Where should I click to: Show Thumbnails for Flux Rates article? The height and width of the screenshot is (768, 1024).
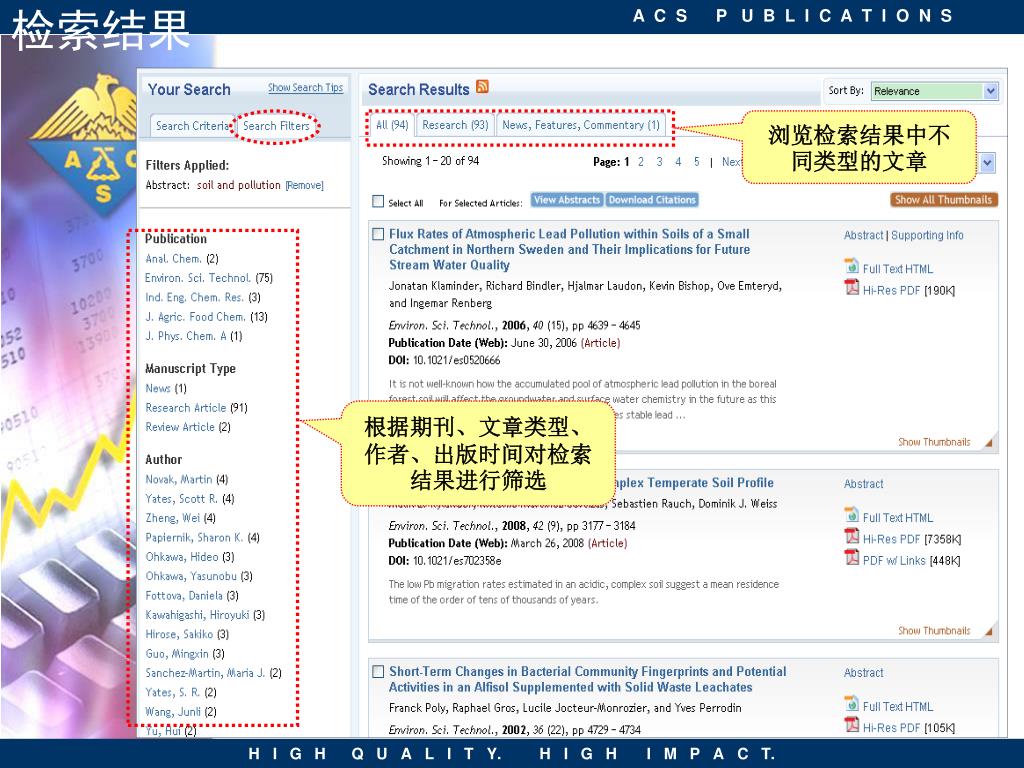[x=934, y=442]
